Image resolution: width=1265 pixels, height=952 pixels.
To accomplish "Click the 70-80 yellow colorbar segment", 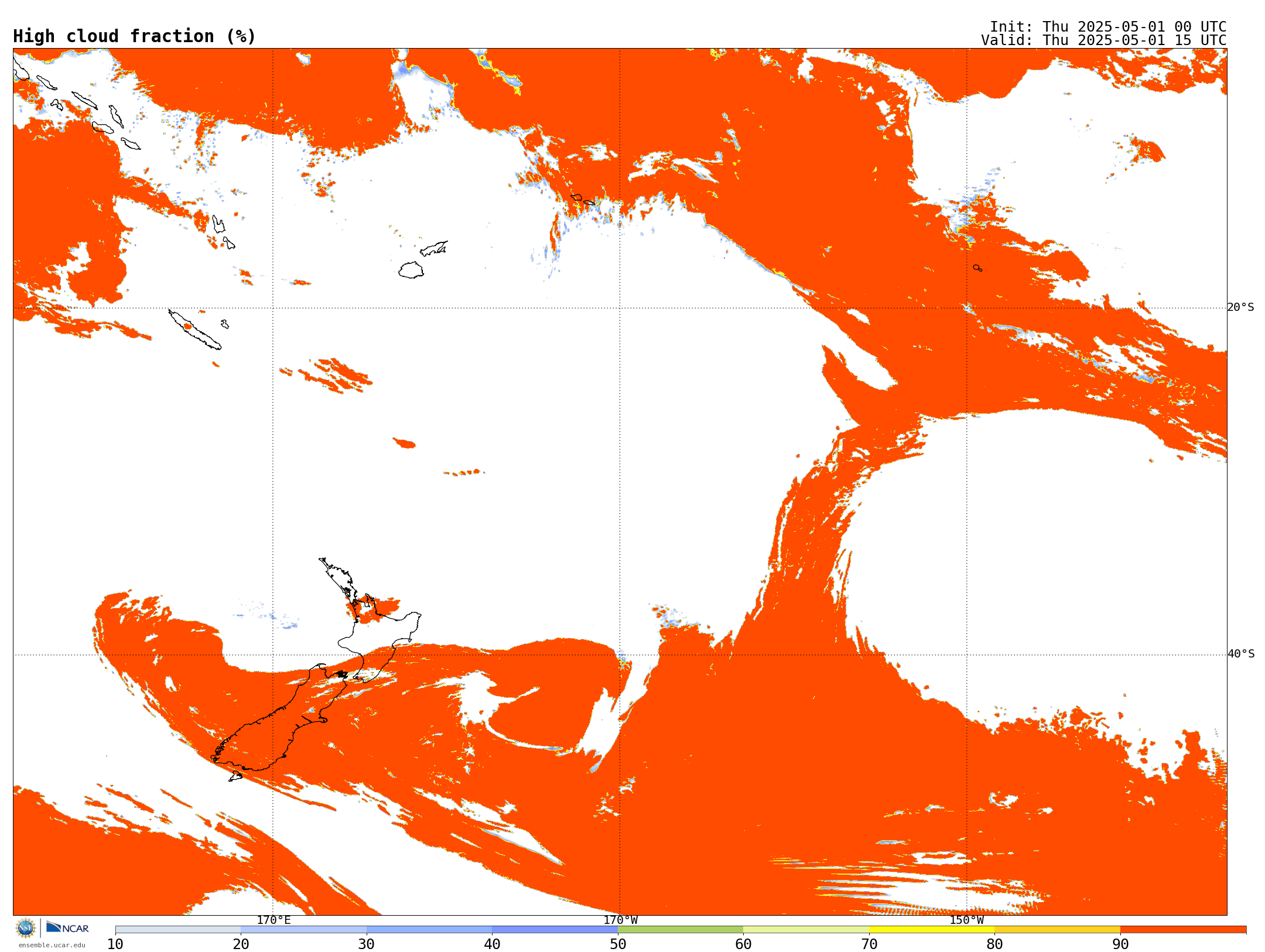I will [932, 930].
